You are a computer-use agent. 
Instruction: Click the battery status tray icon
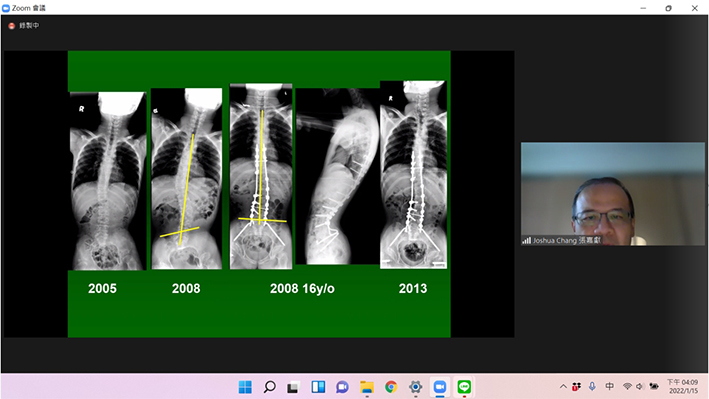[x=654, y=386]
